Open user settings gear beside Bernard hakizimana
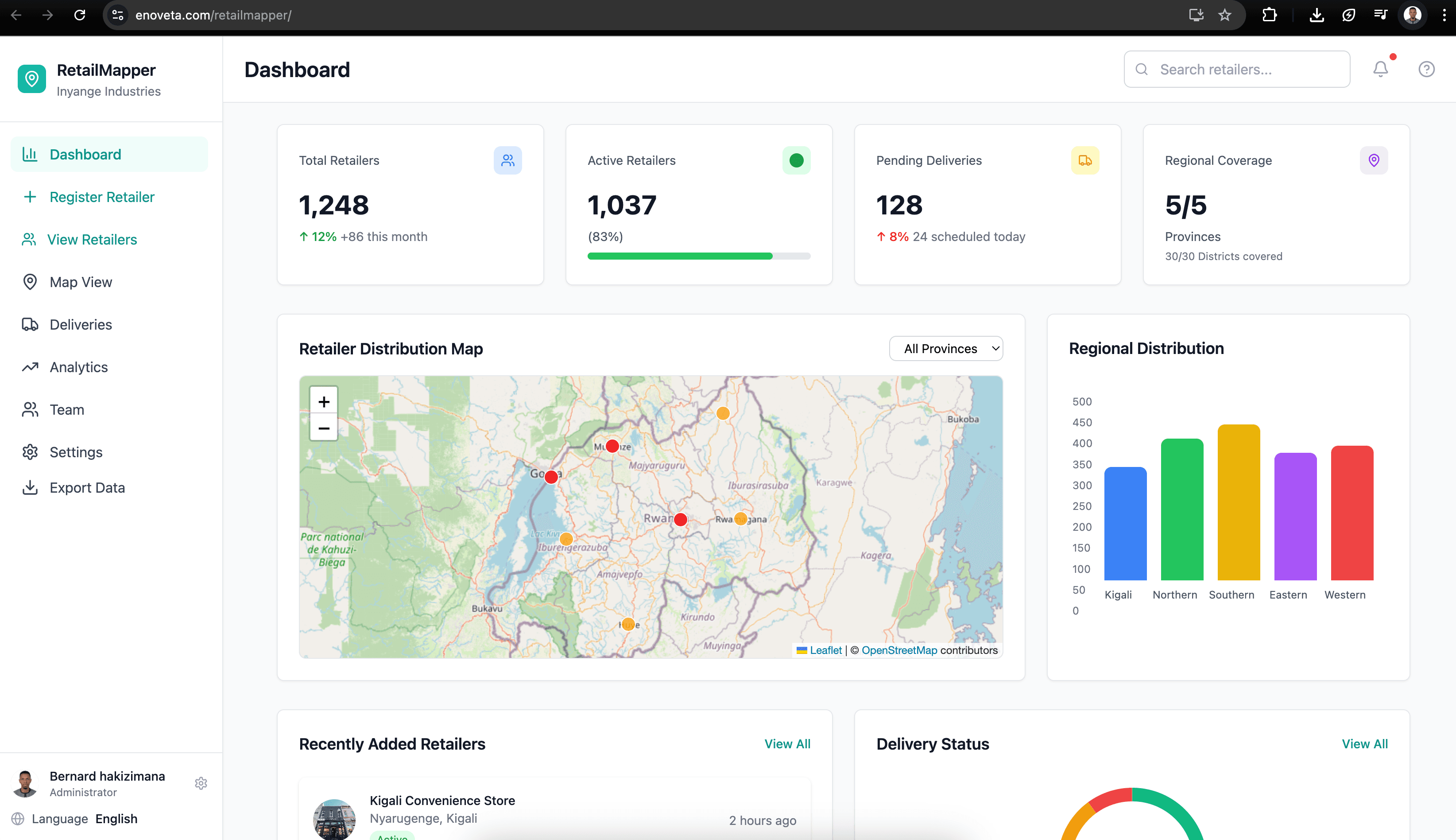This screenshot has height=840, width=1456. (201, 783)
